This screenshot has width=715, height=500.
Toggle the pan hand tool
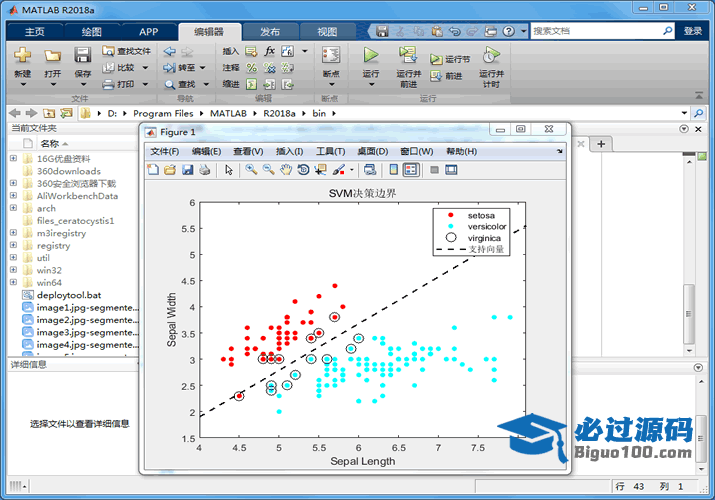[x=285, y=170]
